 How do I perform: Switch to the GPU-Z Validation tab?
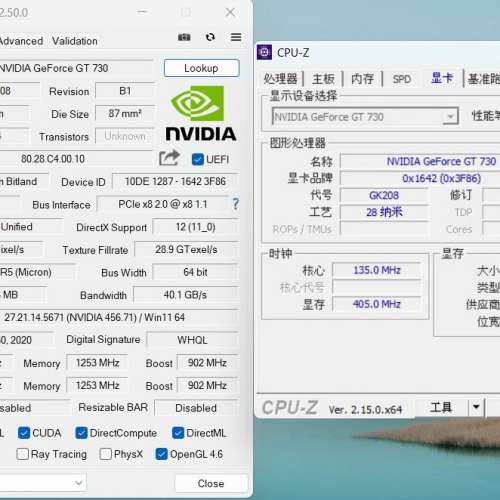(75, 41)
